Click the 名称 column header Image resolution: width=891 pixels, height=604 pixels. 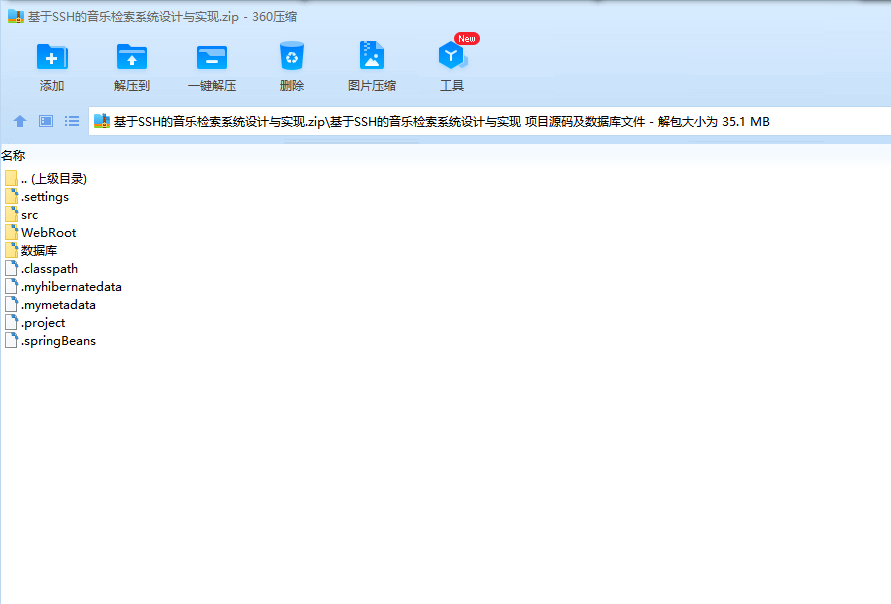(x=13, y=155)
